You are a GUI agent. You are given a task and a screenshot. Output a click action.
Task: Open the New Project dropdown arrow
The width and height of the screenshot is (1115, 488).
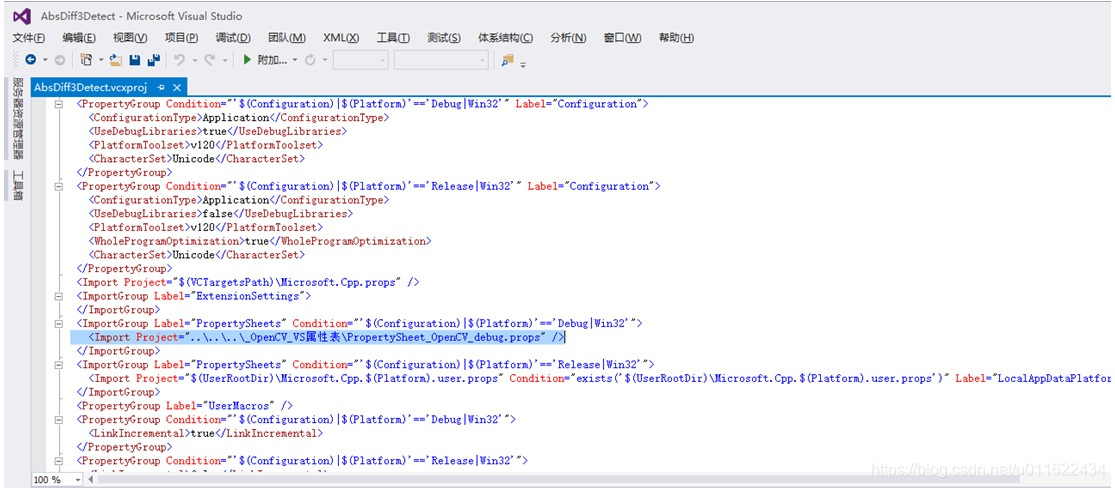click(x=101, y=60)
